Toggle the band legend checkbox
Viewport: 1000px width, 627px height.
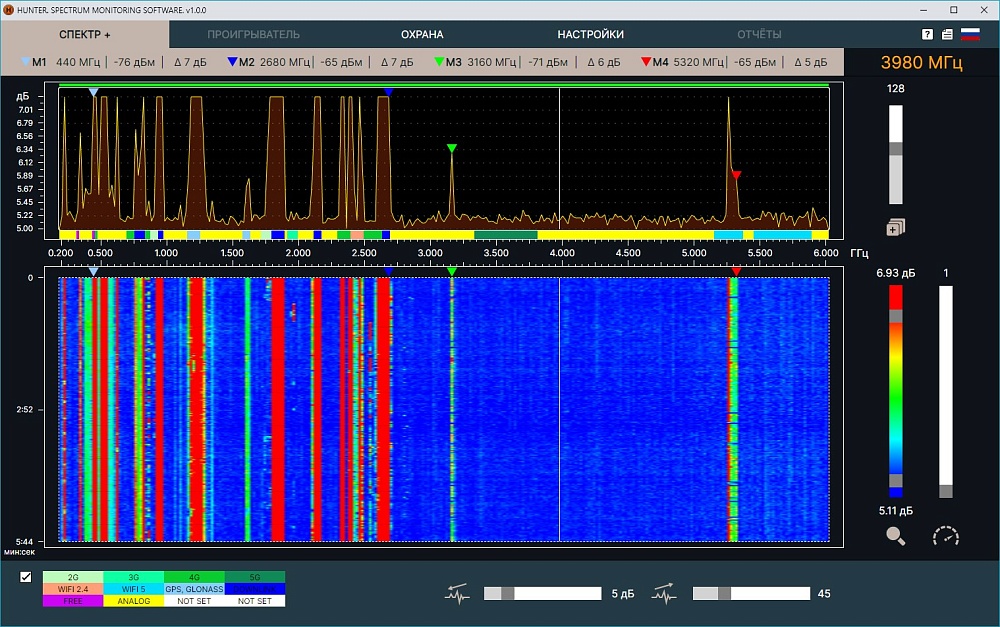click(x=26, y=577)
